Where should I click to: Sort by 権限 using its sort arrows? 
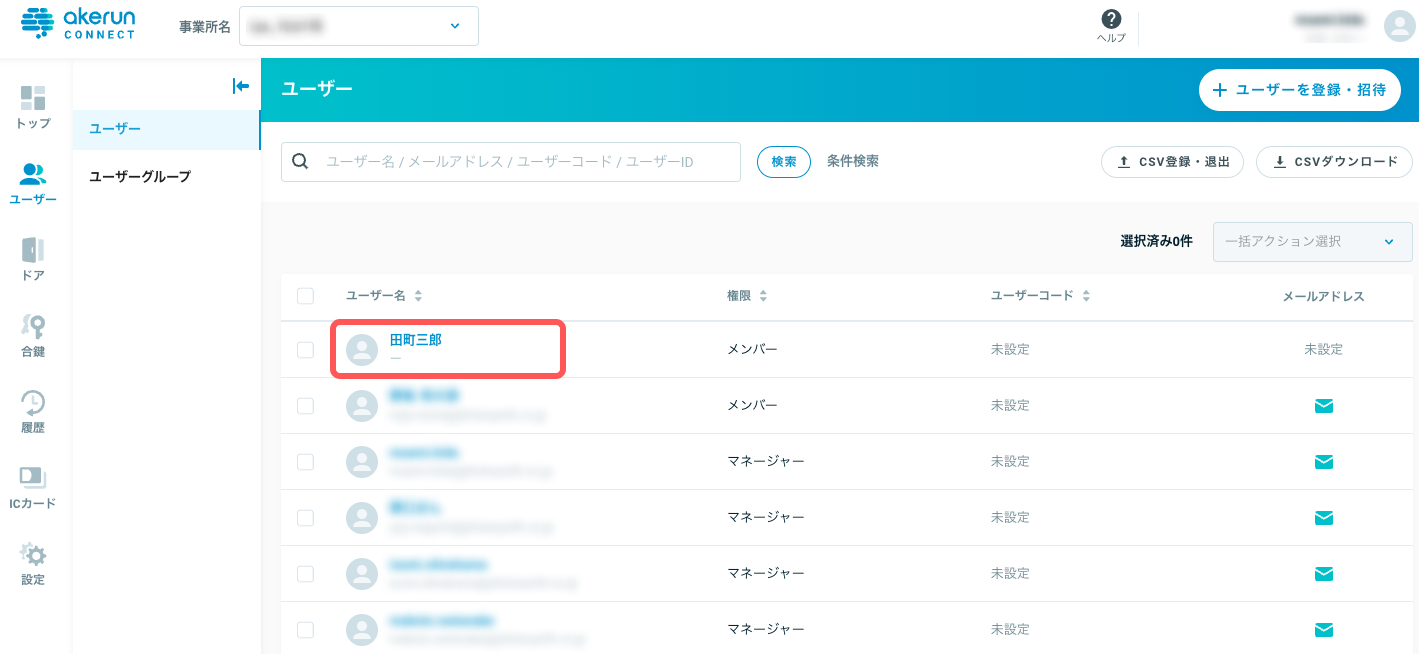pos(763,296)
